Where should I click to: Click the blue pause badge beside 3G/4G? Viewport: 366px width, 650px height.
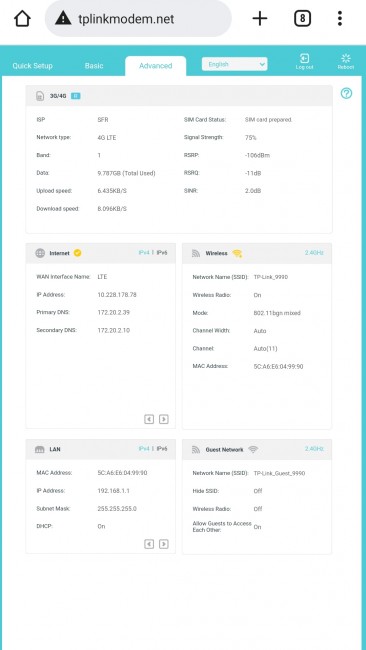click(x=75, y=96)
